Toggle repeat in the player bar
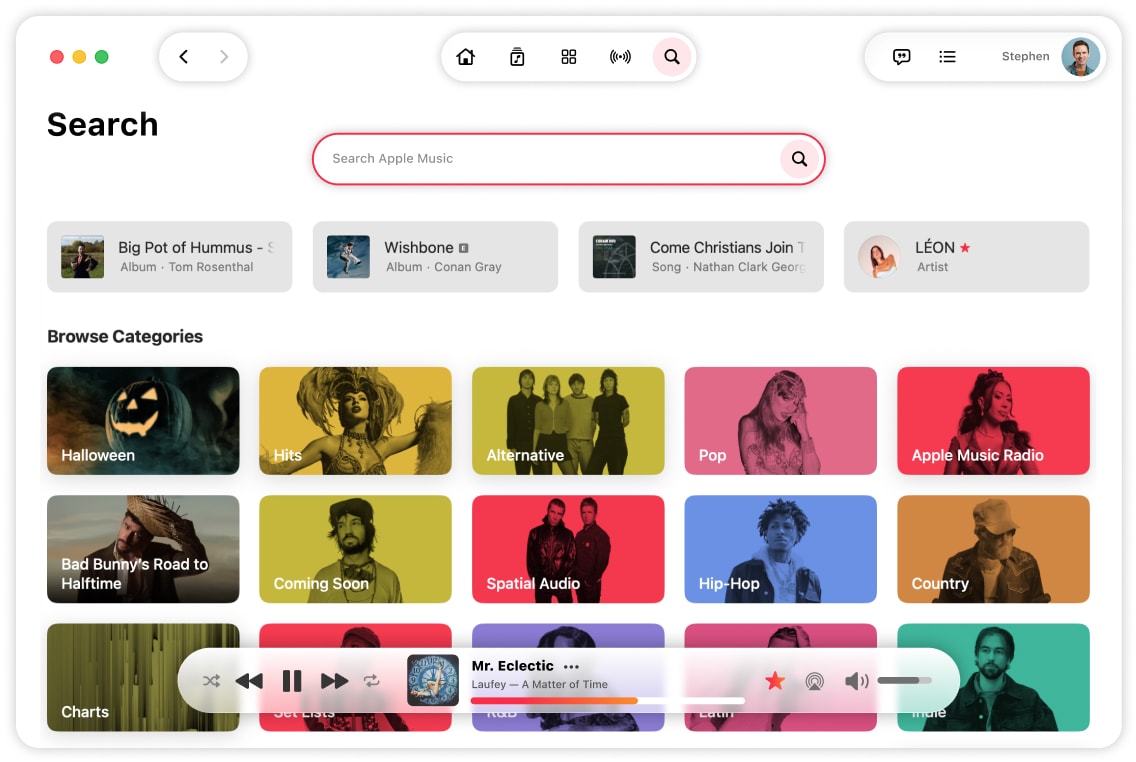1136x762 pixels. (372, 681)
